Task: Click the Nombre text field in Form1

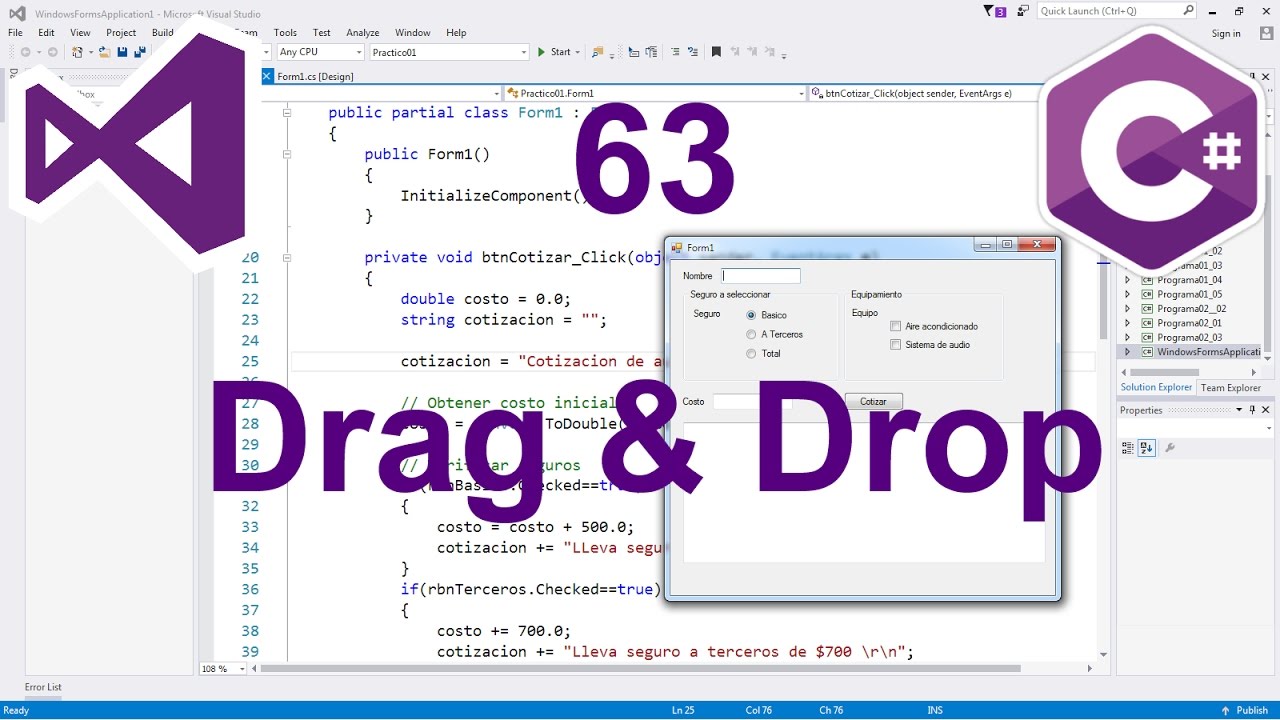Action: [761, 276]
